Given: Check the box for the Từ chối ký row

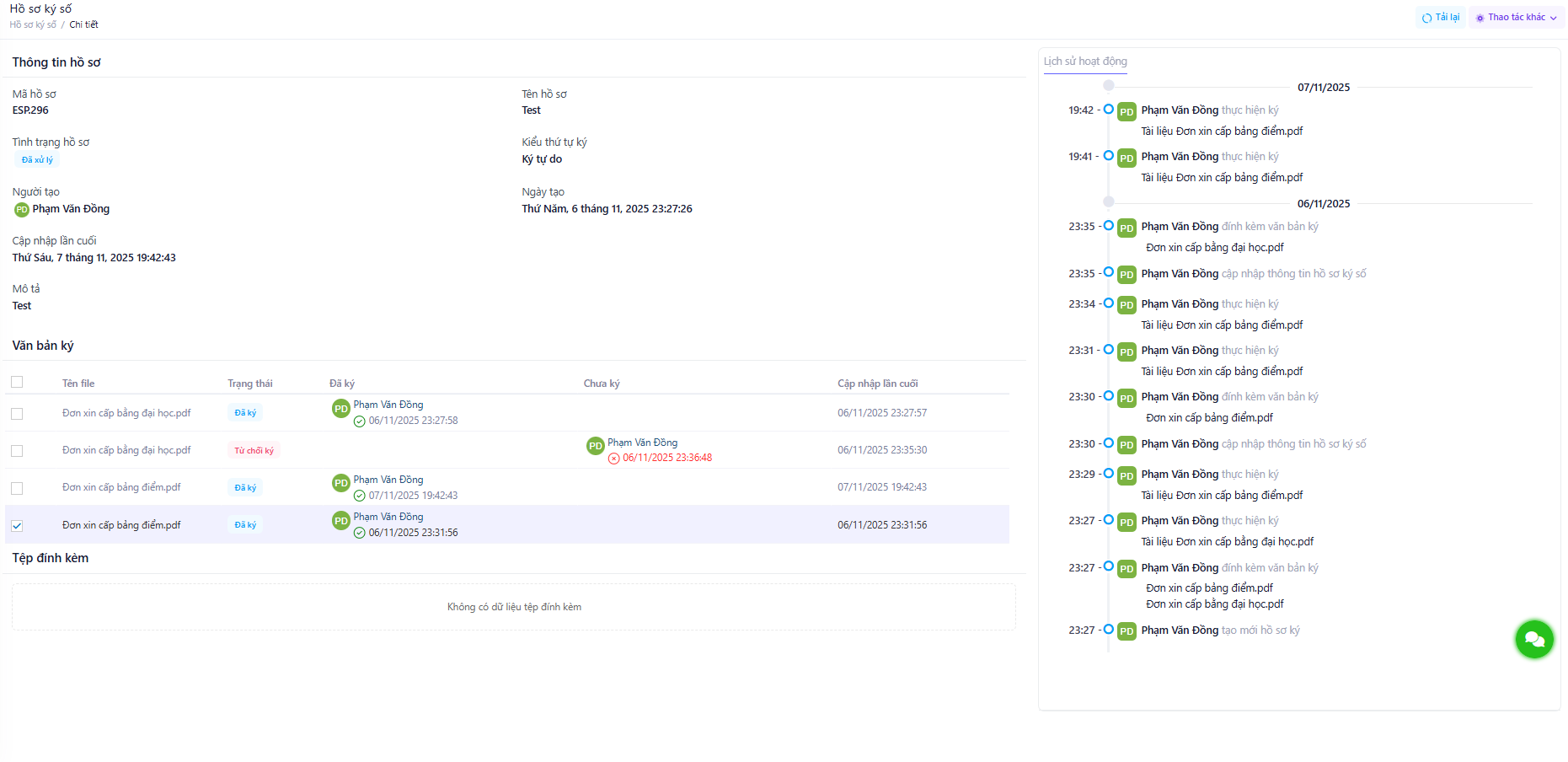Looking at the screenshot, I should [x=17, y=451].
